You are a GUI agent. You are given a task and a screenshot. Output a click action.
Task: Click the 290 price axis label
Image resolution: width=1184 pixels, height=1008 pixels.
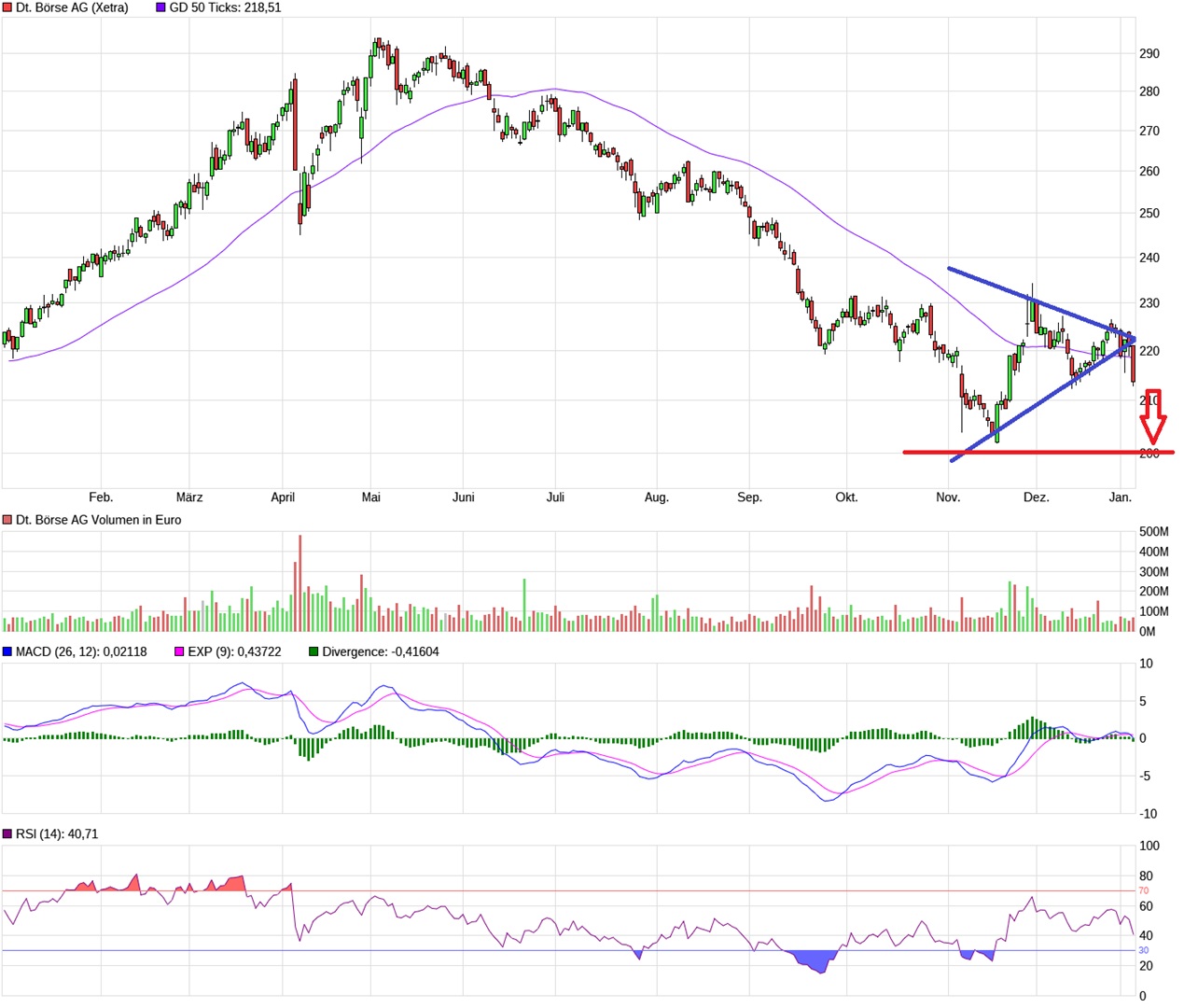coord(1149,53)
